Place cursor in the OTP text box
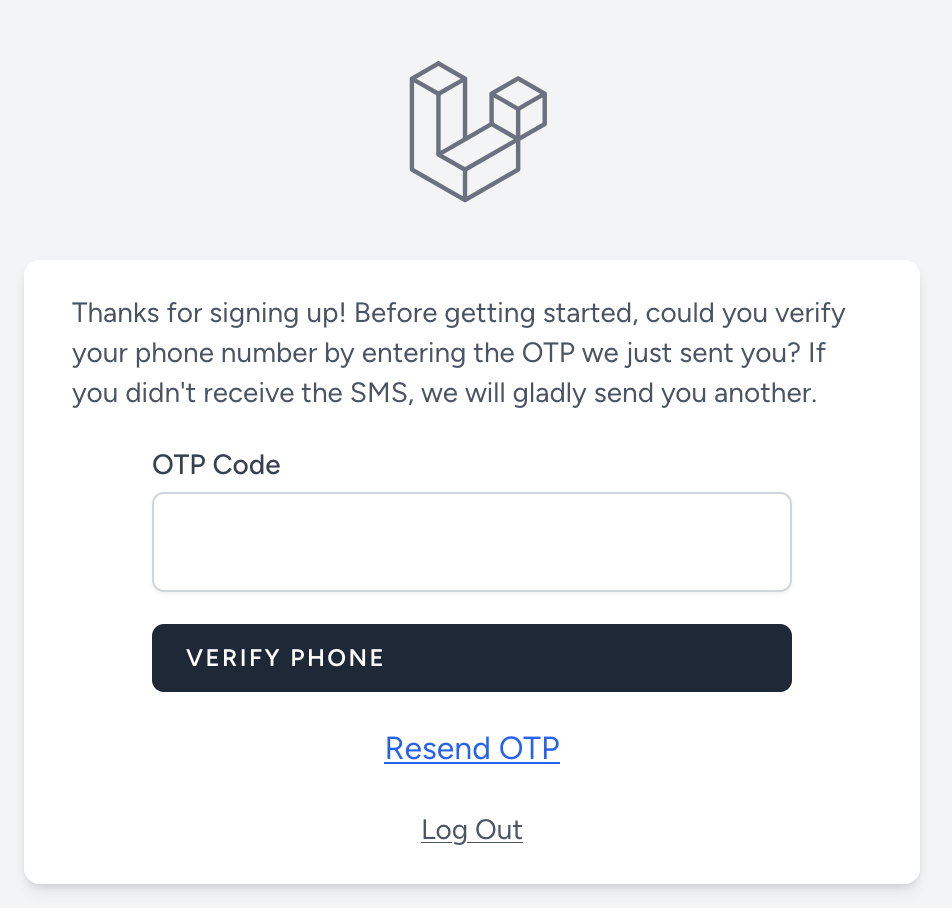Image resolution: width=952 pixels, height=908 pixels. pyautogui.click(x=471, y=542)
